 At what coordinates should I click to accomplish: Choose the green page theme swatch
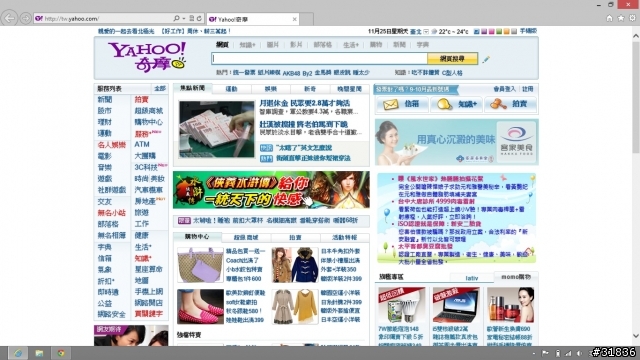[499, 31]
